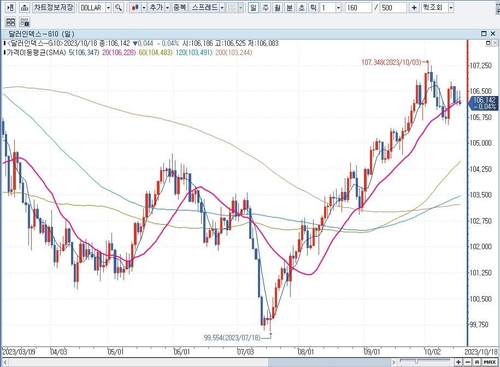Click the 가격이동평균(SMA) indicator label
The image size is (500, 367).
tap(36, 52)
